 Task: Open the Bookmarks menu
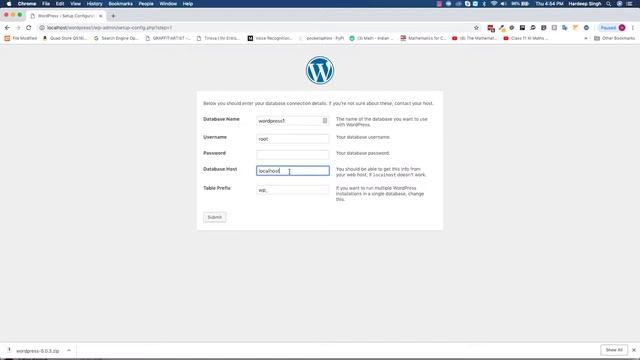pyautogui.click(x=120, y=4)
